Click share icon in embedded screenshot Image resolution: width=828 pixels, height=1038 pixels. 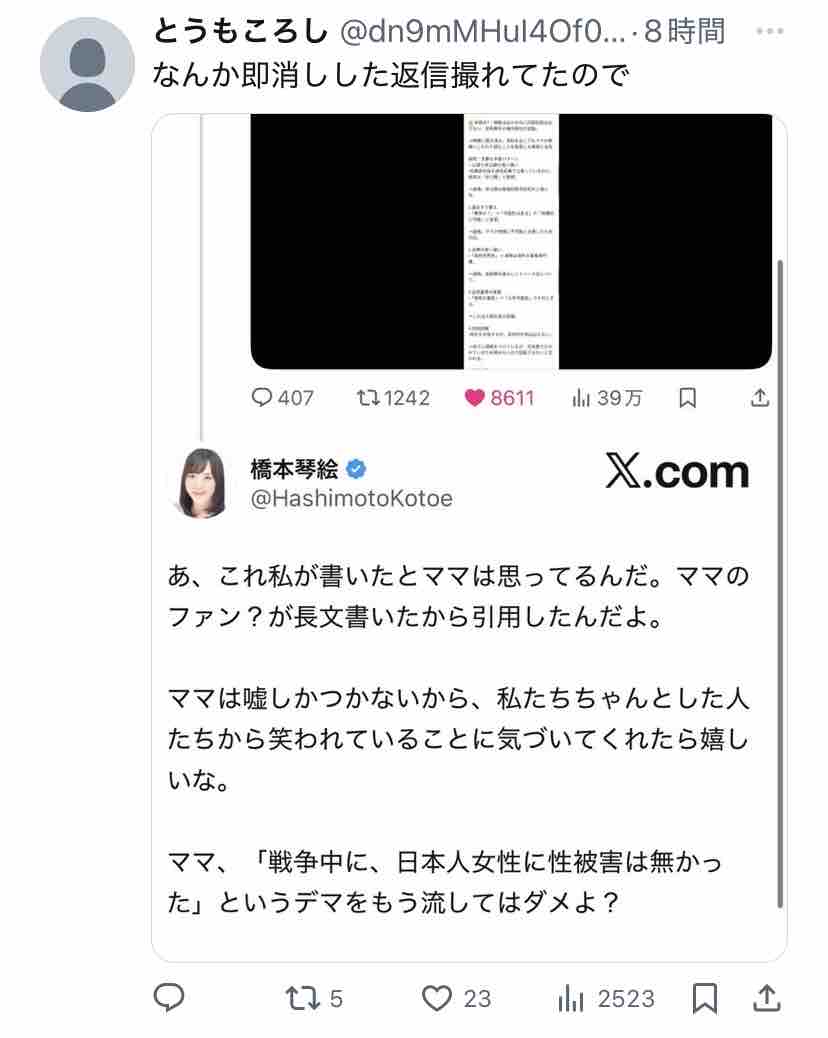point(760,397)
